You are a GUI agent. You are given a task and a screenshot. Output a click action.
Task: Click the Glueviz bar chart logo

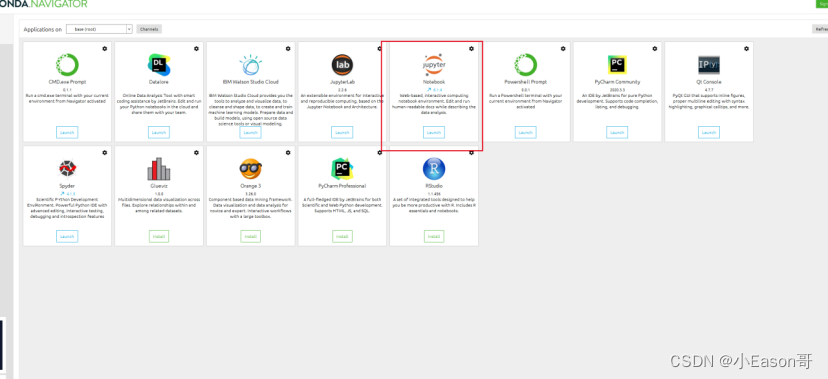(x=158, y=168)
